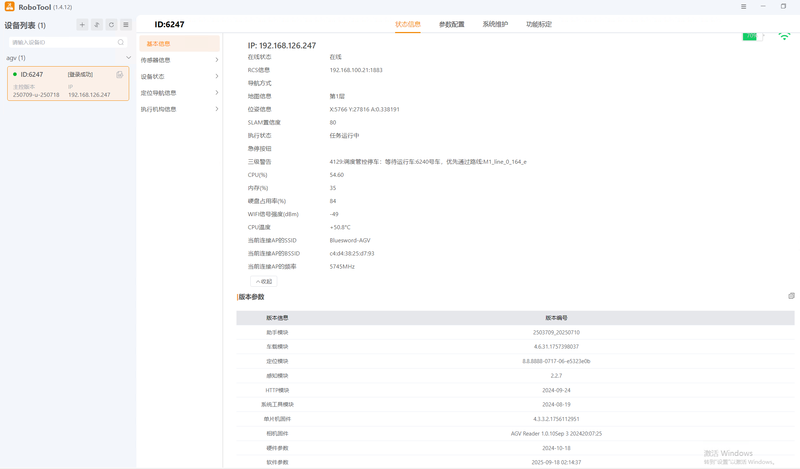Click the battery level indicator
The height and width of the screenshot is (469, 800).
coord(753,36)
